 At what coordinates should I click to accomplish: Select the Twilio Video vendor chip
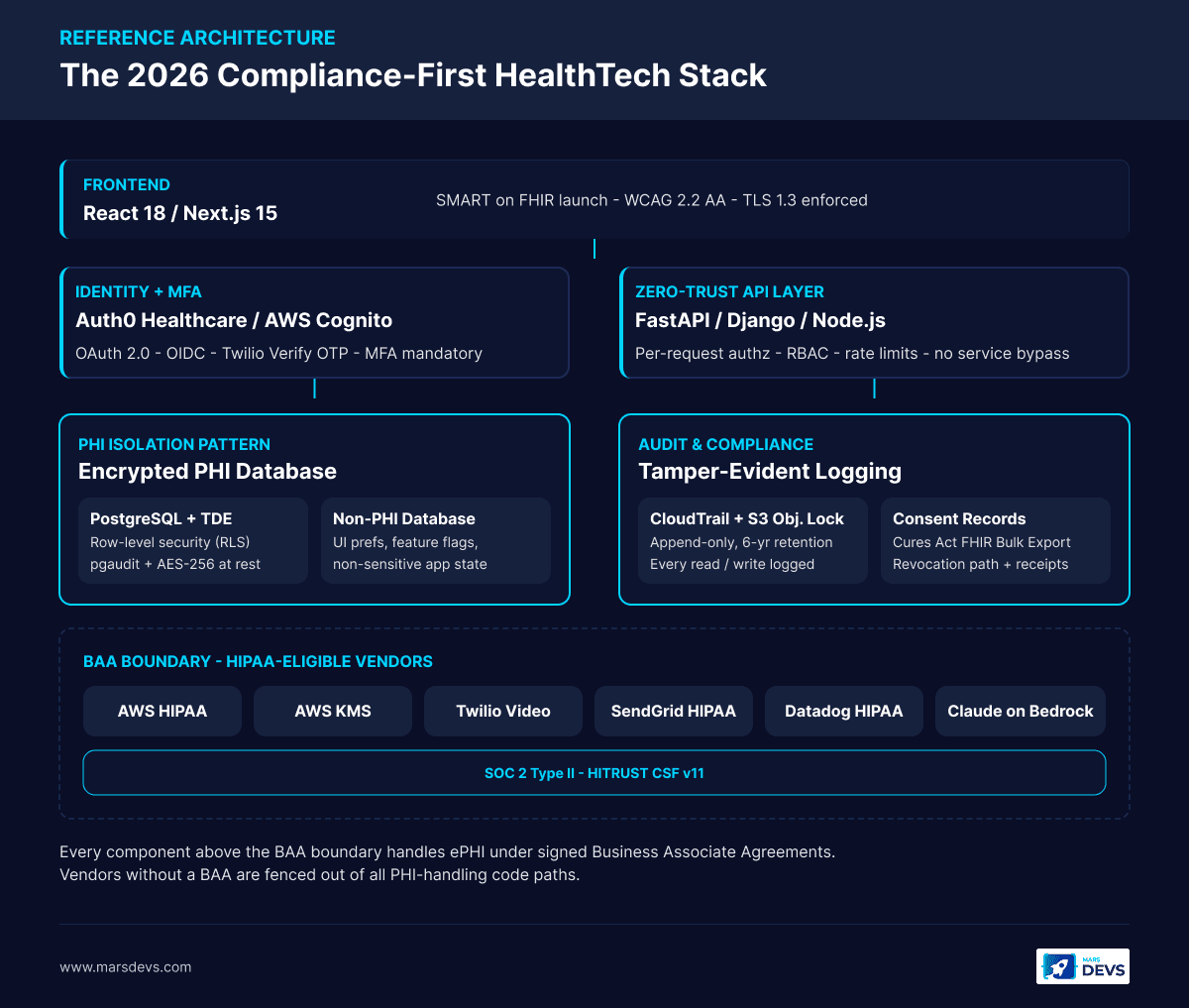(x=503, y=711)
